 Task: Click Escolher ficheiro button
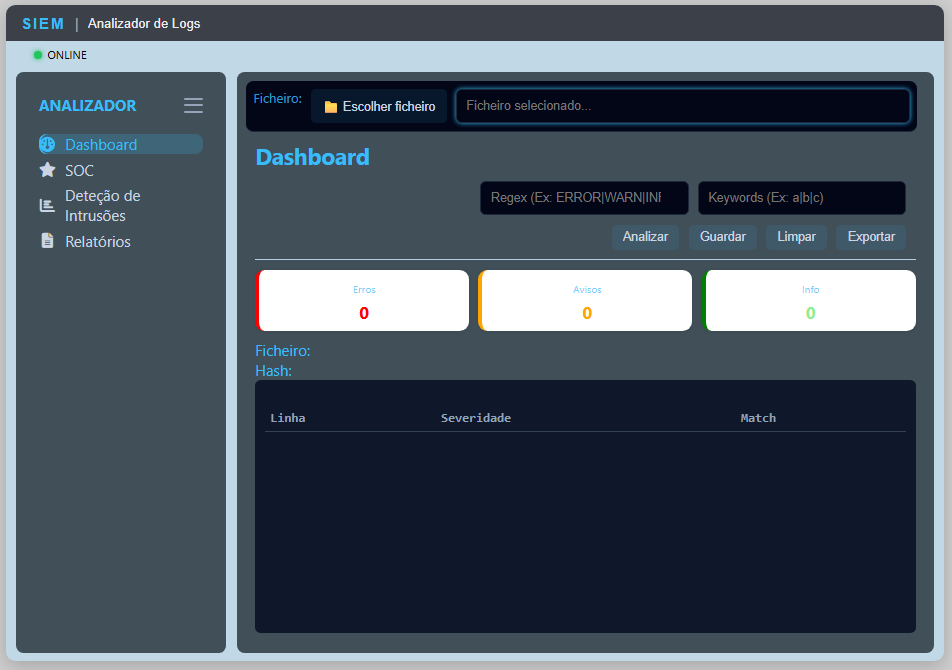point(379,106)
